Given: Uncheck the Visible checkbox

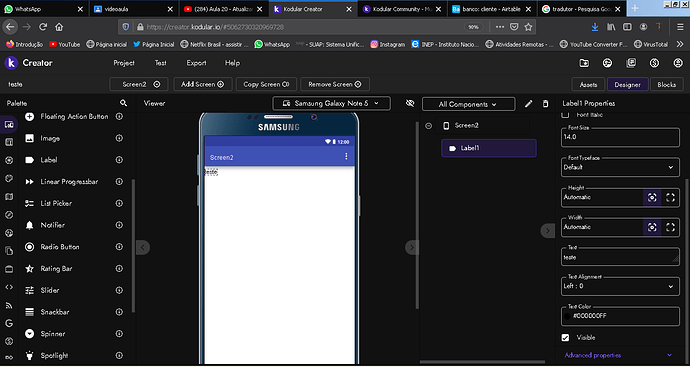Looking at the screenshot, I should [565, 338].
